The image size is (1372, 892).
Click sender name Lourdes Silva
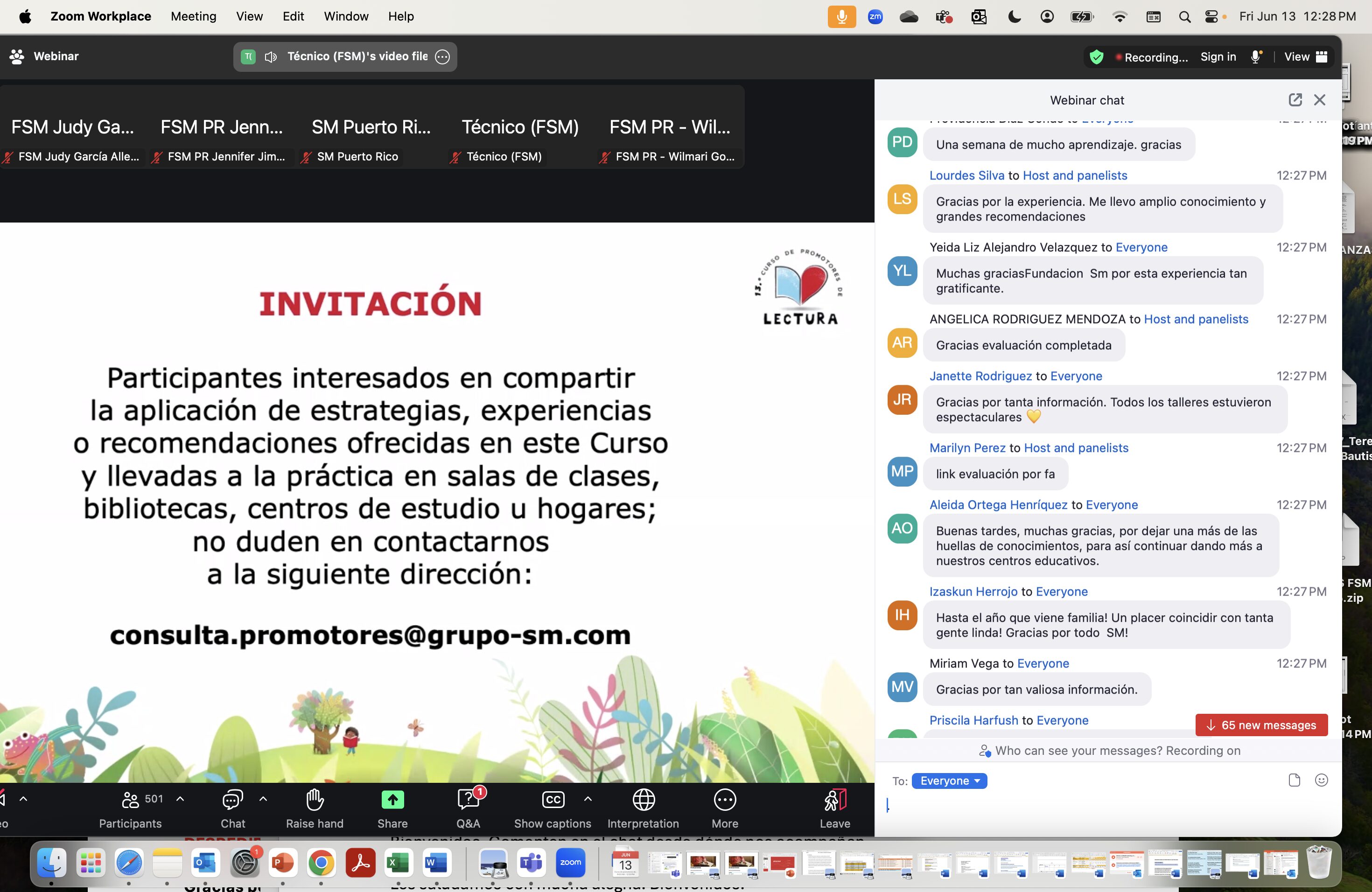pos(967,175)
